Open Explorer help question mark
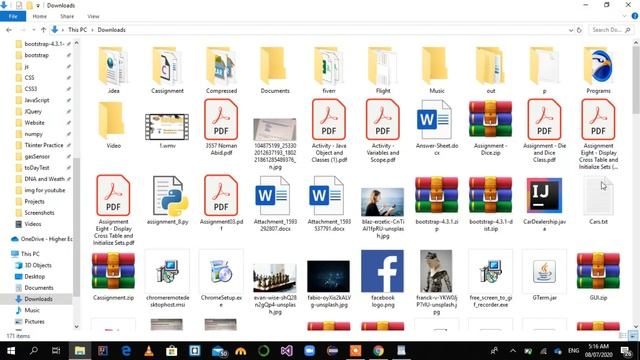 click(x=635, y=16)
